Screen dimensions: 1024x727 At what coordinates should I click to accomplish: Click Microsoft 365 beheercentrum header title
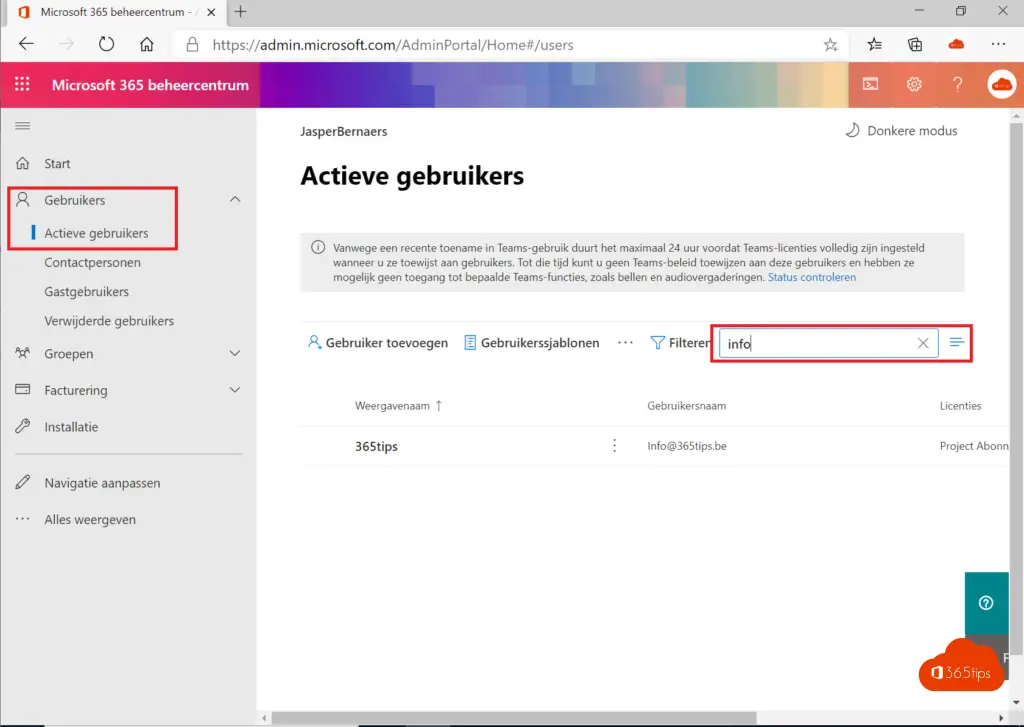(x=150, y=85)
